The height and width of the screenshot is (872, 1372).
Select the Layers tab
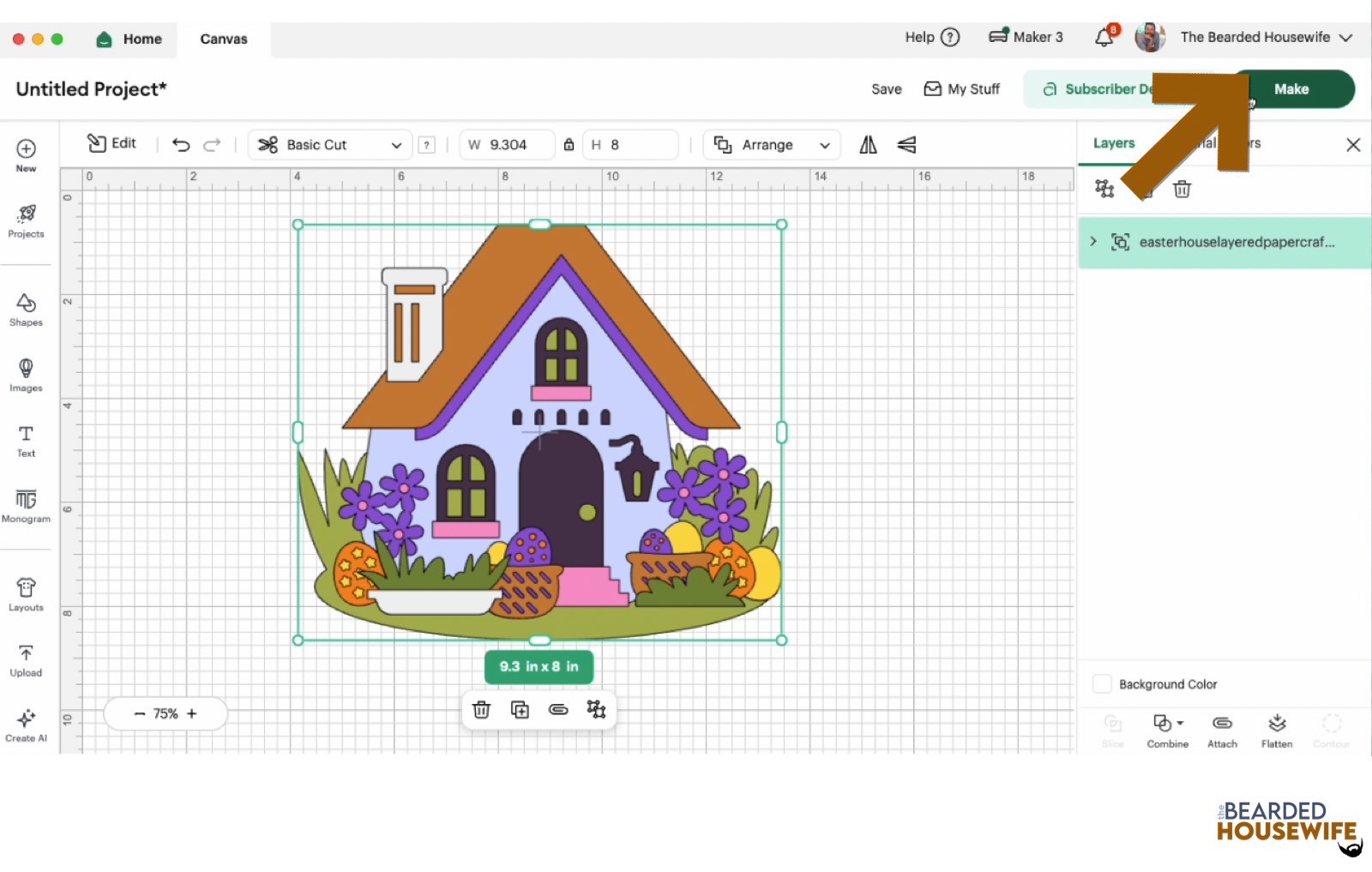point(1114,143)
